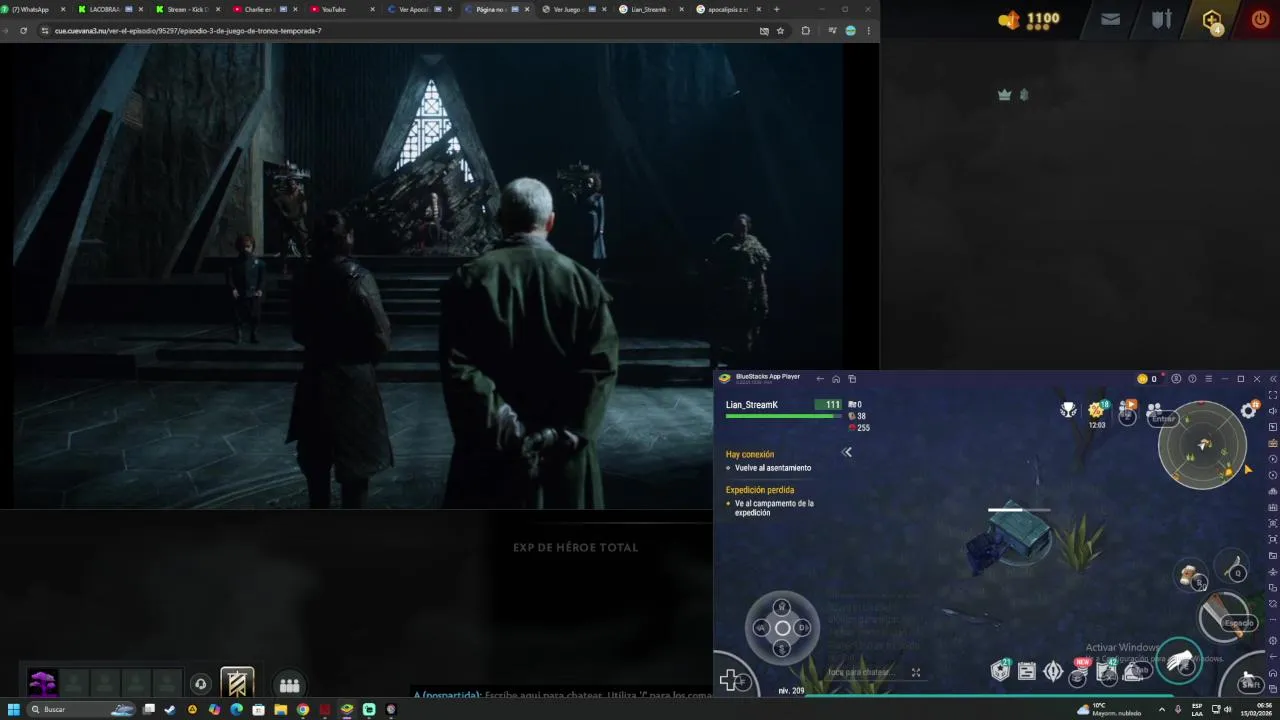Collapse quest panel with double chevron
1280x720 pixels.
847,452
